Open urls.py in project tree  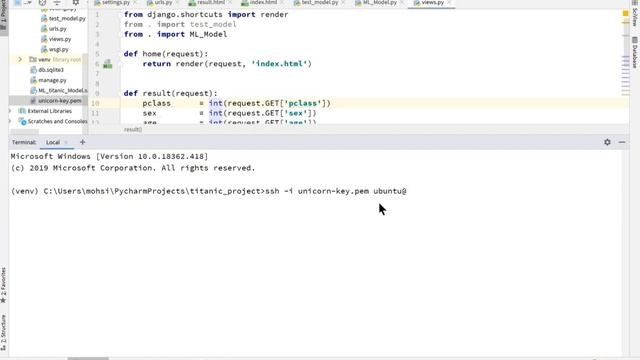[x=58, y=29]
